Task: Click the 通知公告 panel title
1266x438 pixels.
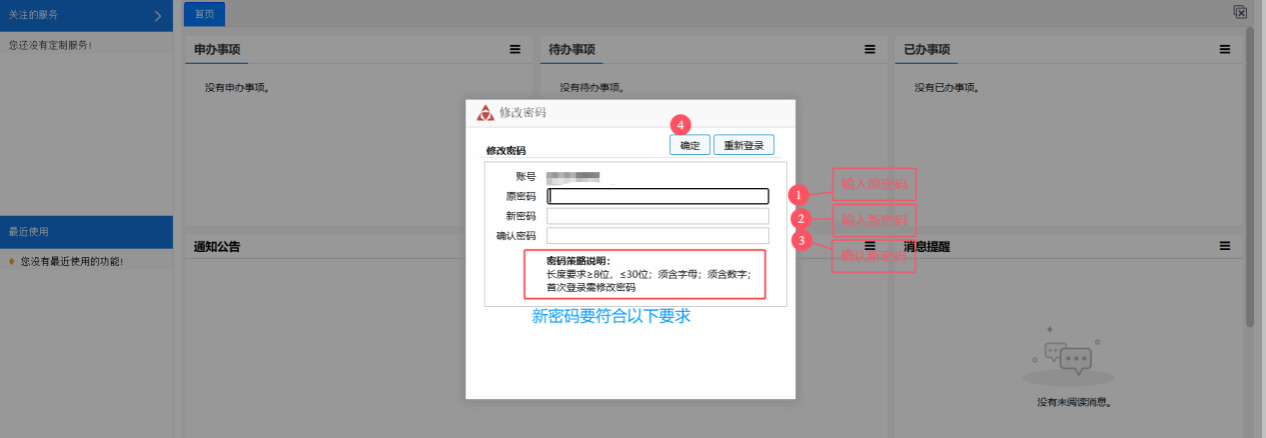Action: click(217, 246)
